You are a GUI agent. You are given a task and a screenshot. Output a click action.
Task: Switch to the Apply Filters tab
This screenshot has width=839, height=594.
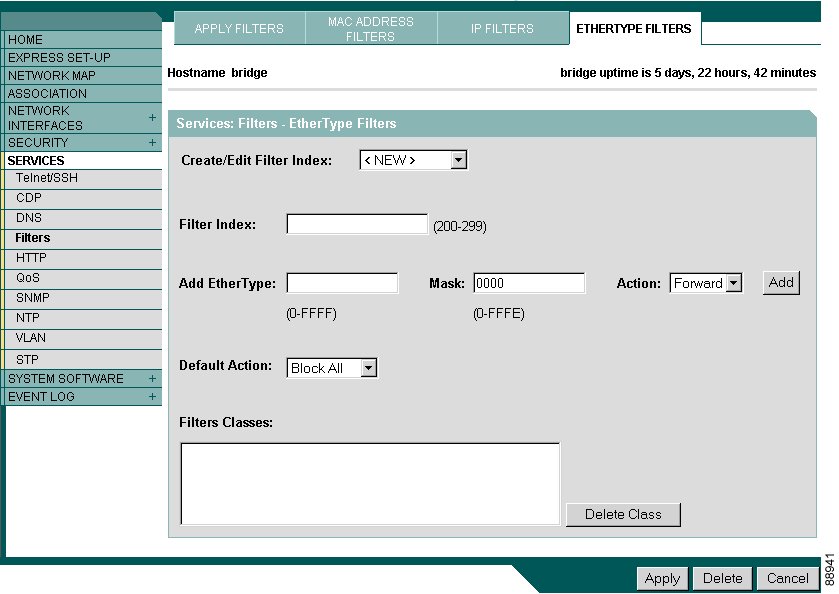238,28
